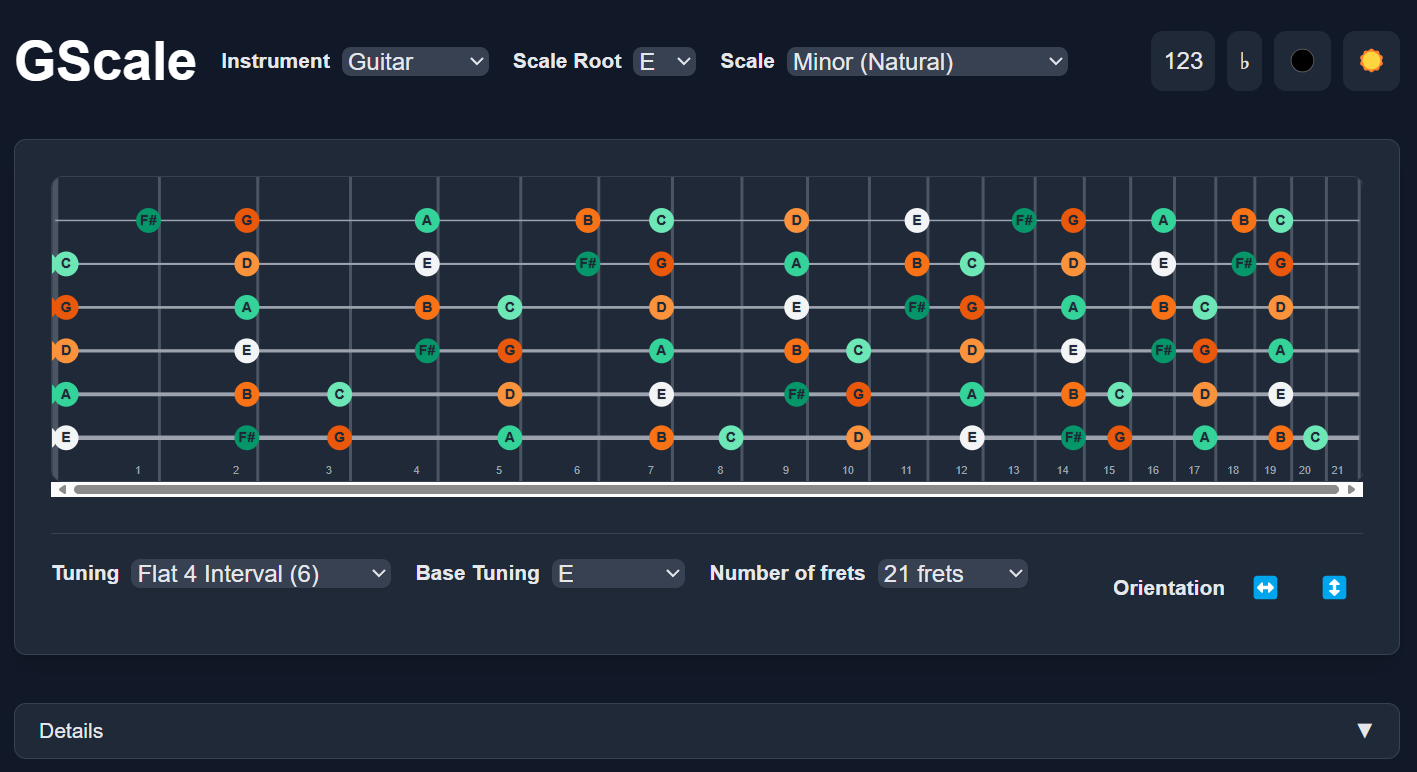
Task: Switch to light mode with the sun icon
Action: click(1370, 60)
